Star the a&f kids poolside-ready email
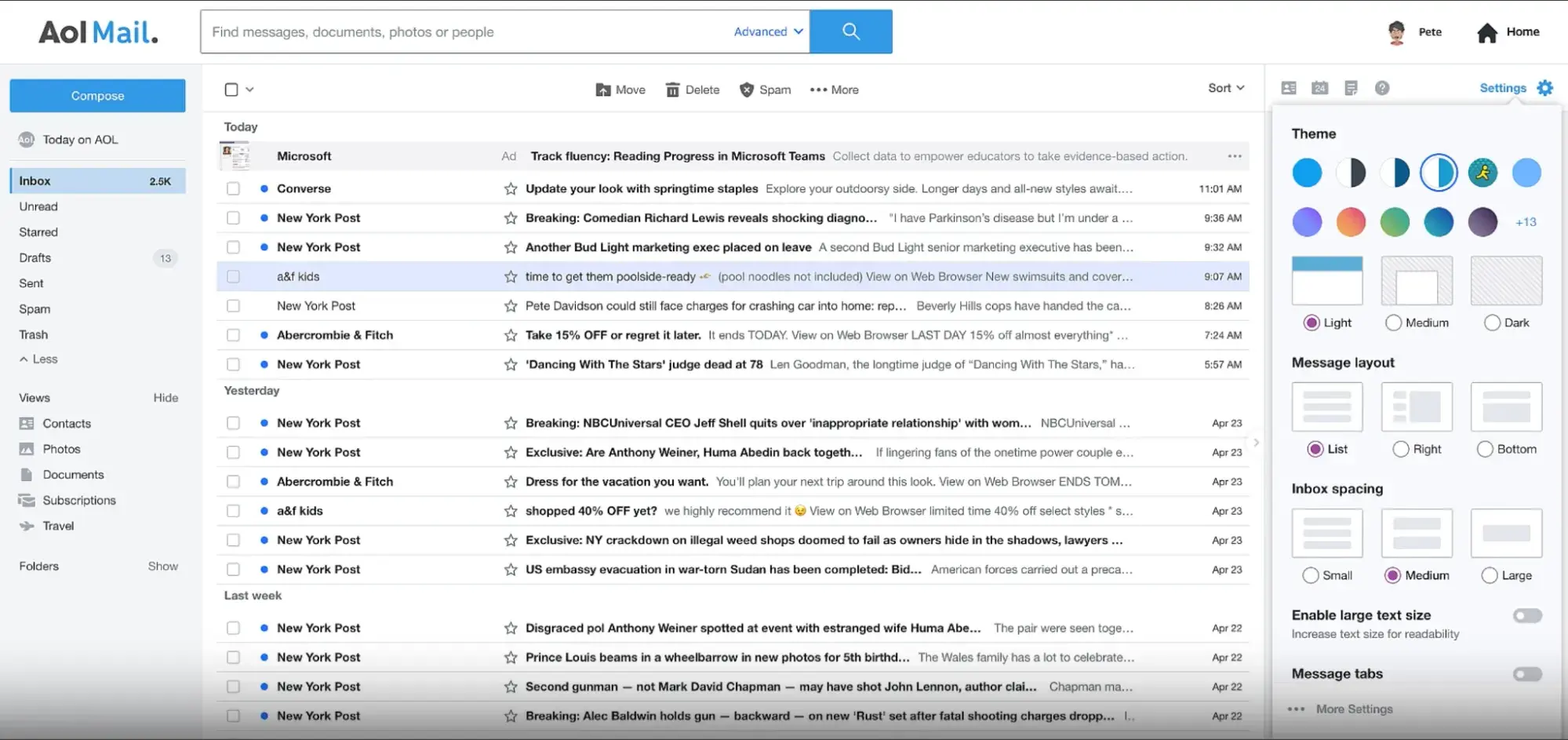Image resolution: width=1568 pixels, height=740 pixels. pos(511,276)
